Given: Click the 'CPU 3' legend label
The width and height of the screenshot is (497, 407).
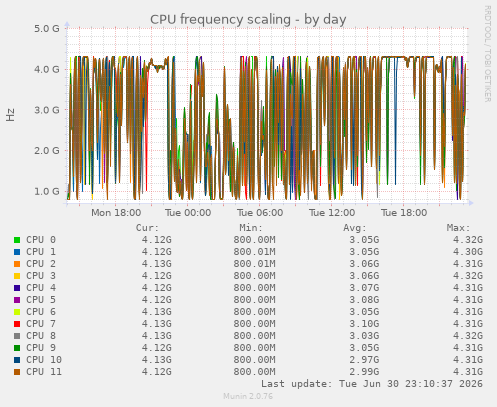Looking at the screenshot, I should click(41, 276).
